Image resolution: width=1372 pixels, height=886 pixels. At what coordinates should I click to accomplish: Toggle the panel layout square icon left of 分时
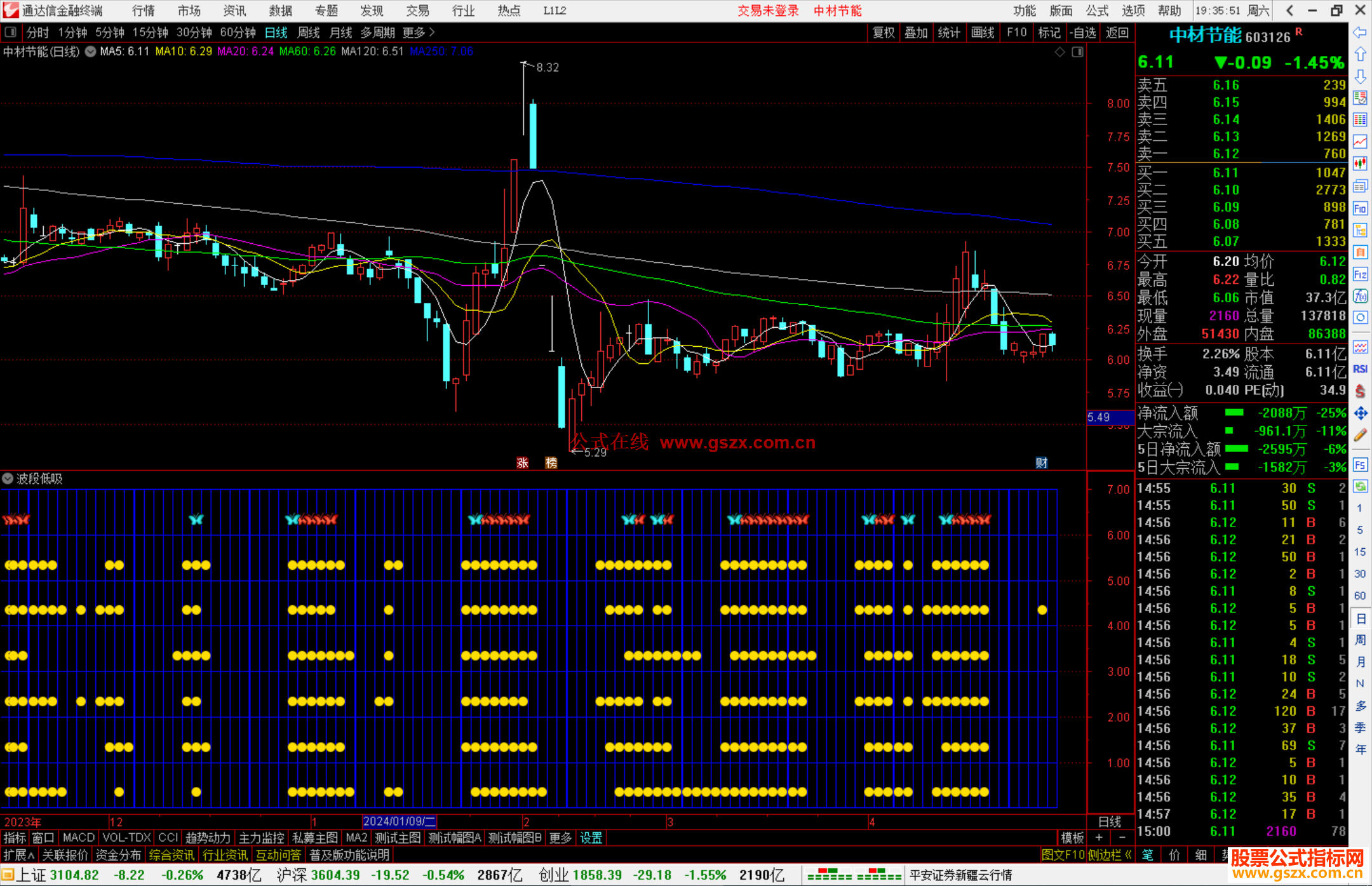10,32
